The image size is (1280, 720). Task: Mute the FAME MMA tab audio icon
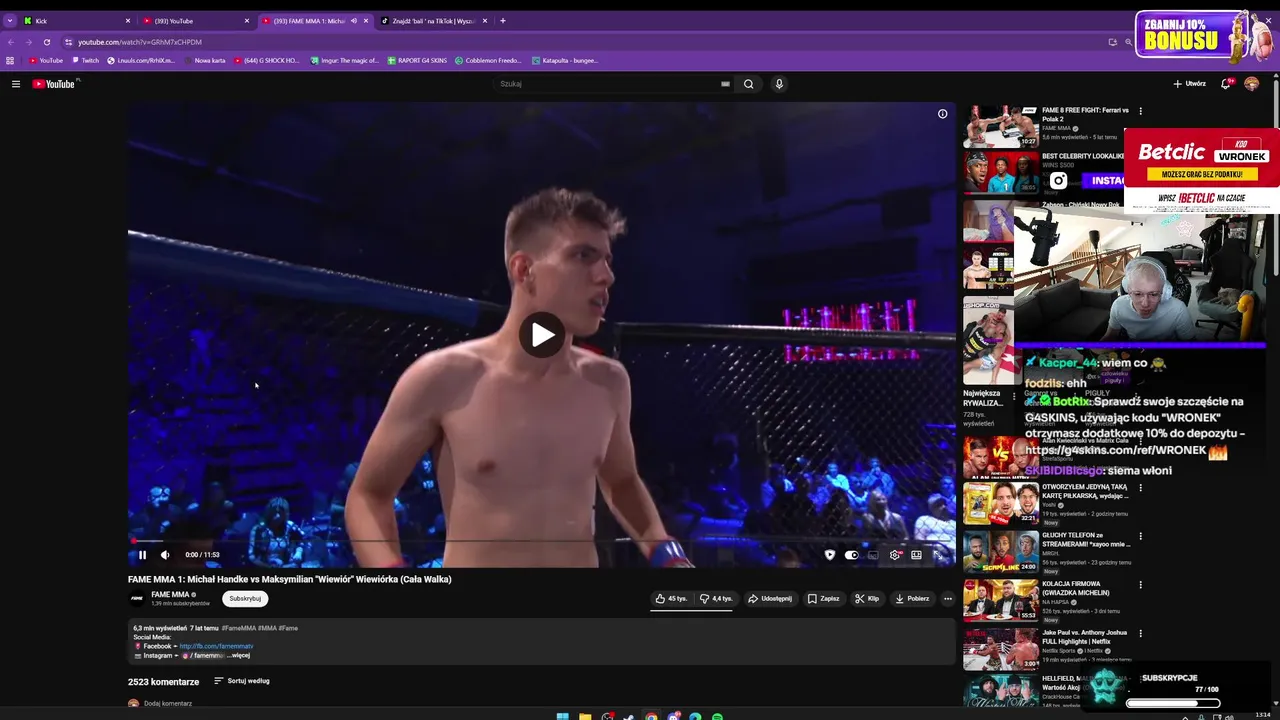click(x=353, y=21)
